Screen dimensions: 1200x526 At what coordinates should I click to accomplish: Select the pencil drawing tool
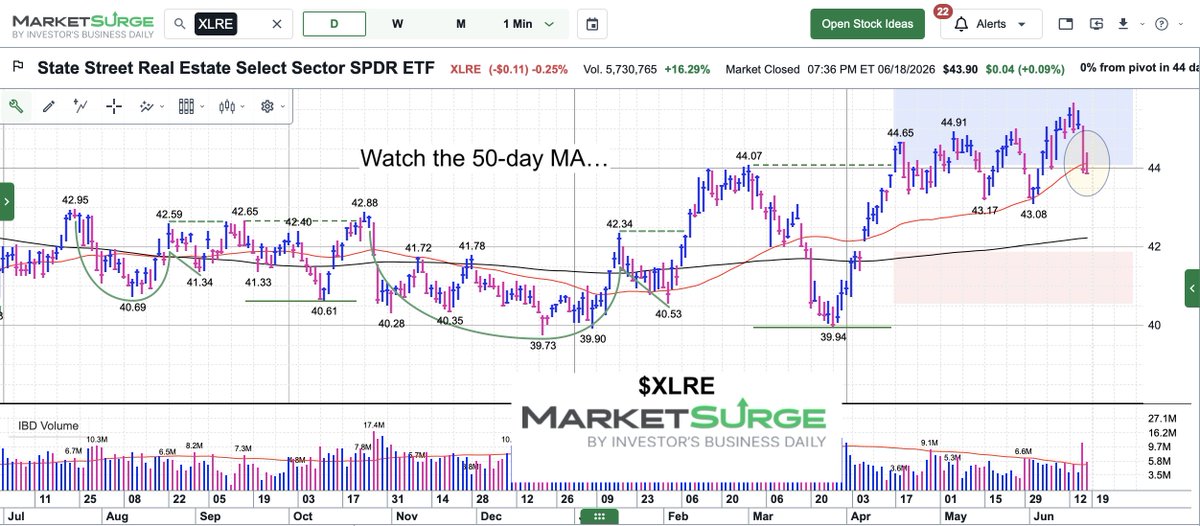[x=49, y=106]
